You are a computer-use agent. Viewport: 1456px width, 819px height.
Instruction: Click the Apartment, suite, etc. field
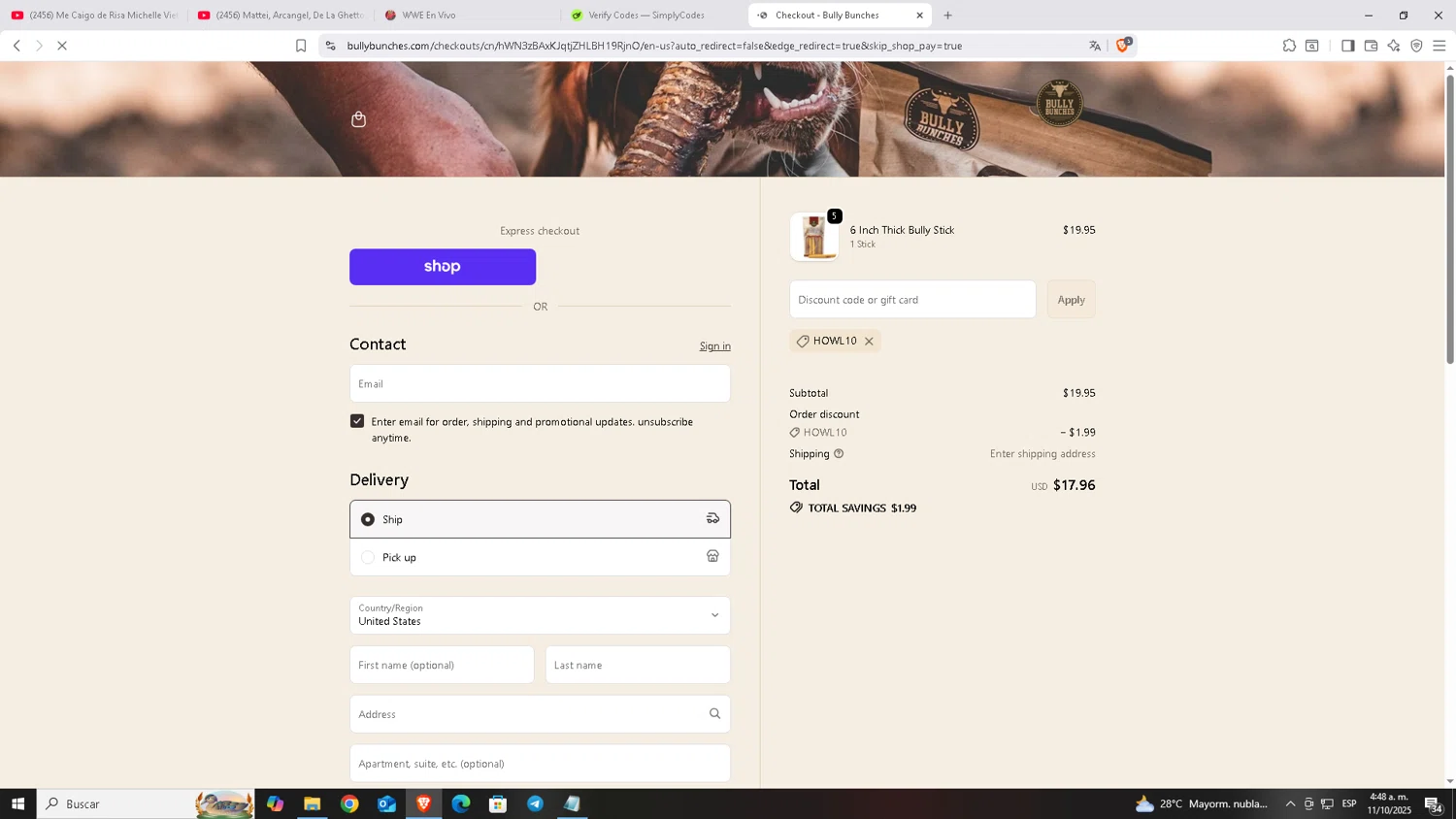[540, 764]
